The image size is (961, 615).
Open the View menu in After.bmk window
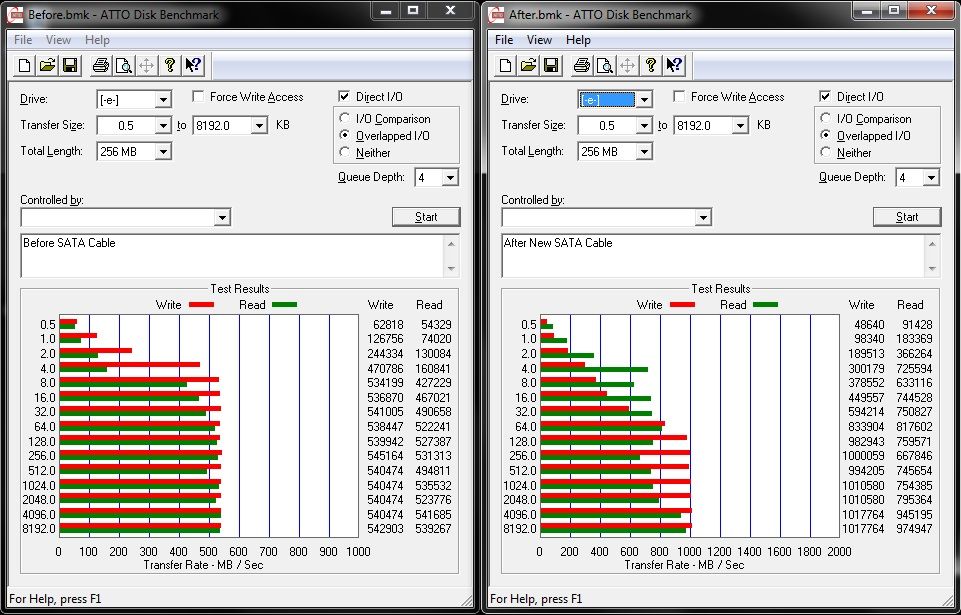click(x=539, y=40)
